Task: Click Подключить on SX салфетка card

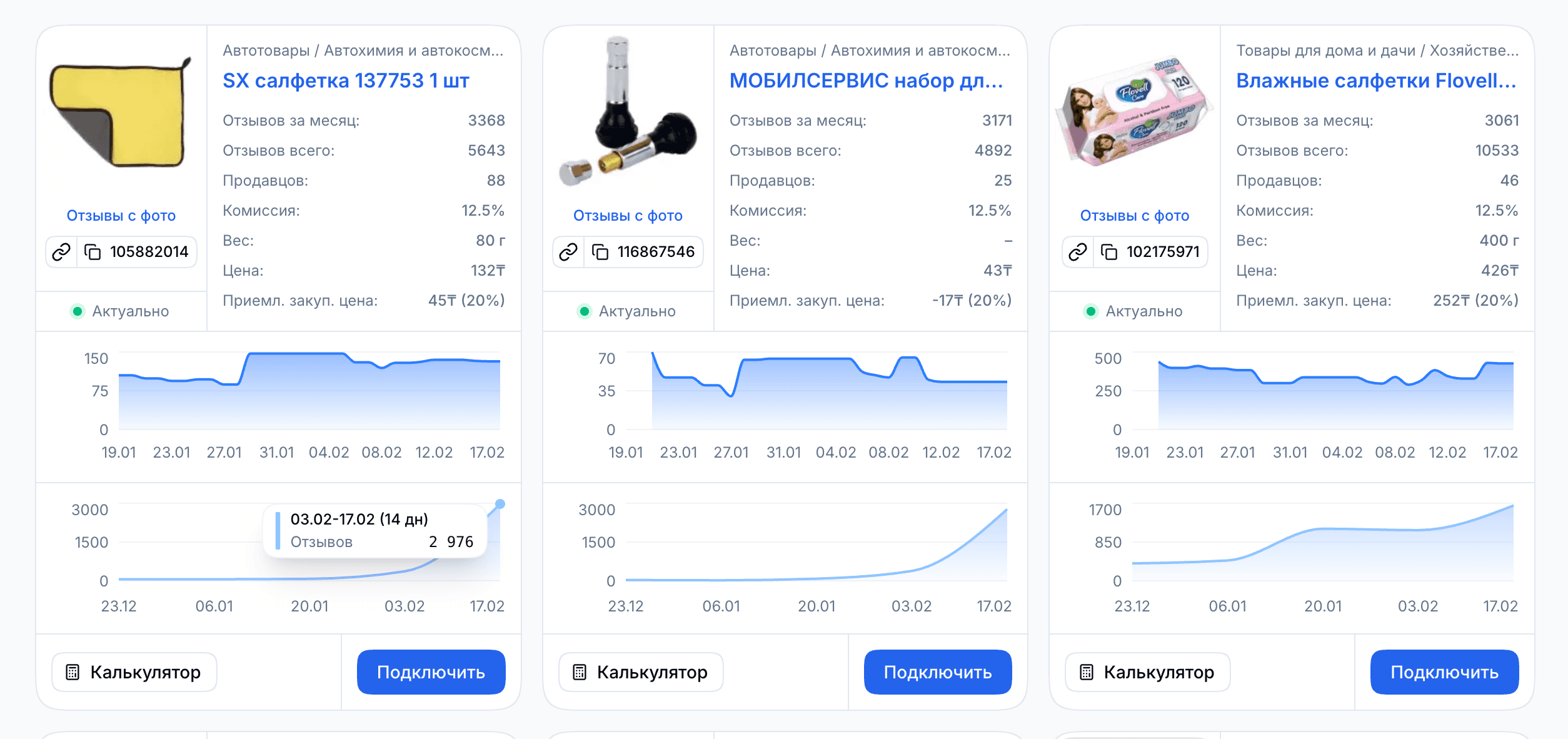Action: pos(431,672)
